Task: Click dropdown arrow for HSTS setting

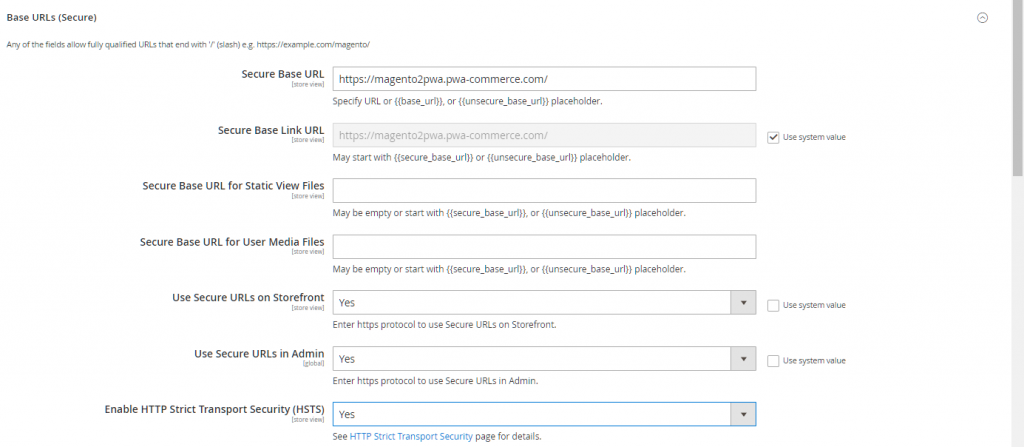Action: (743, 415)
